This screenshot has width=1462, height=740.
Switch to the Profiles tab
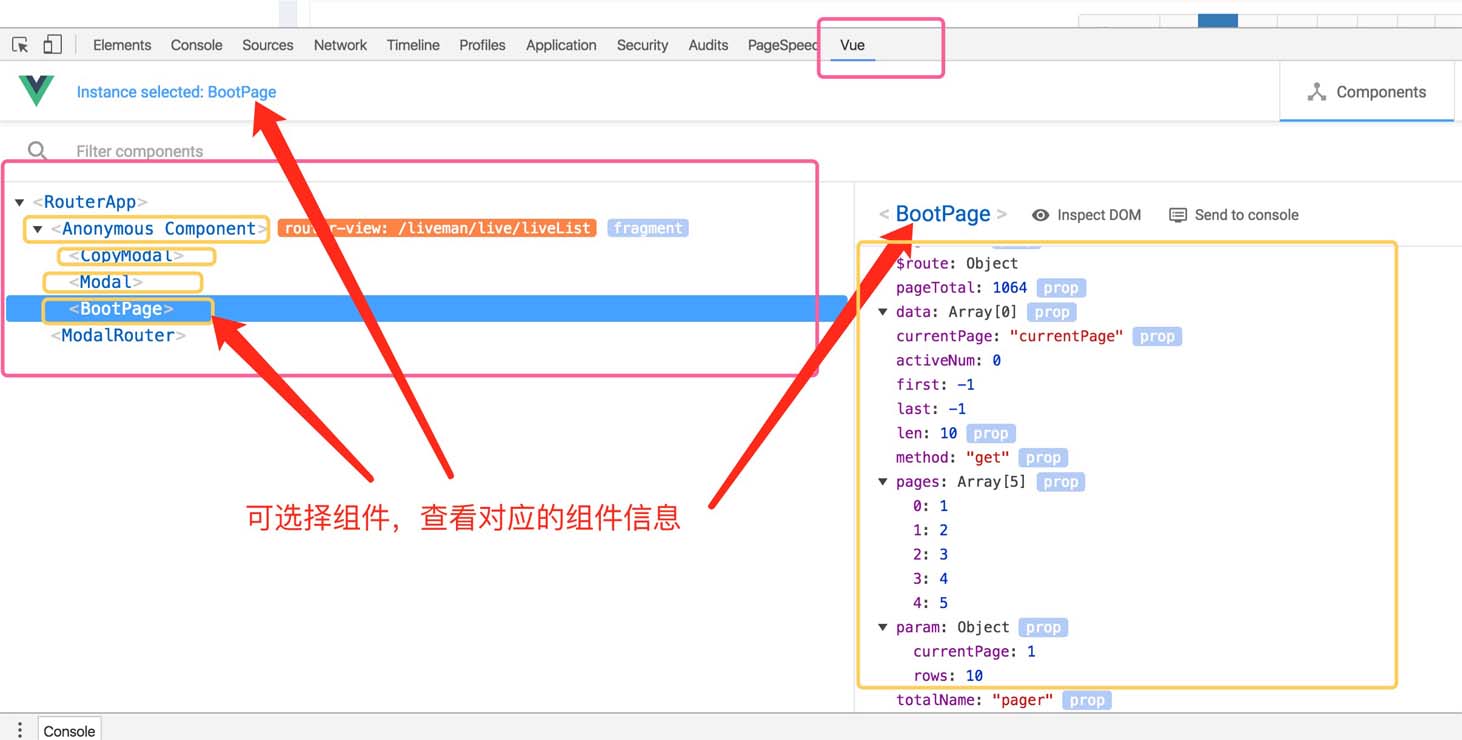(x=482, y=45)
